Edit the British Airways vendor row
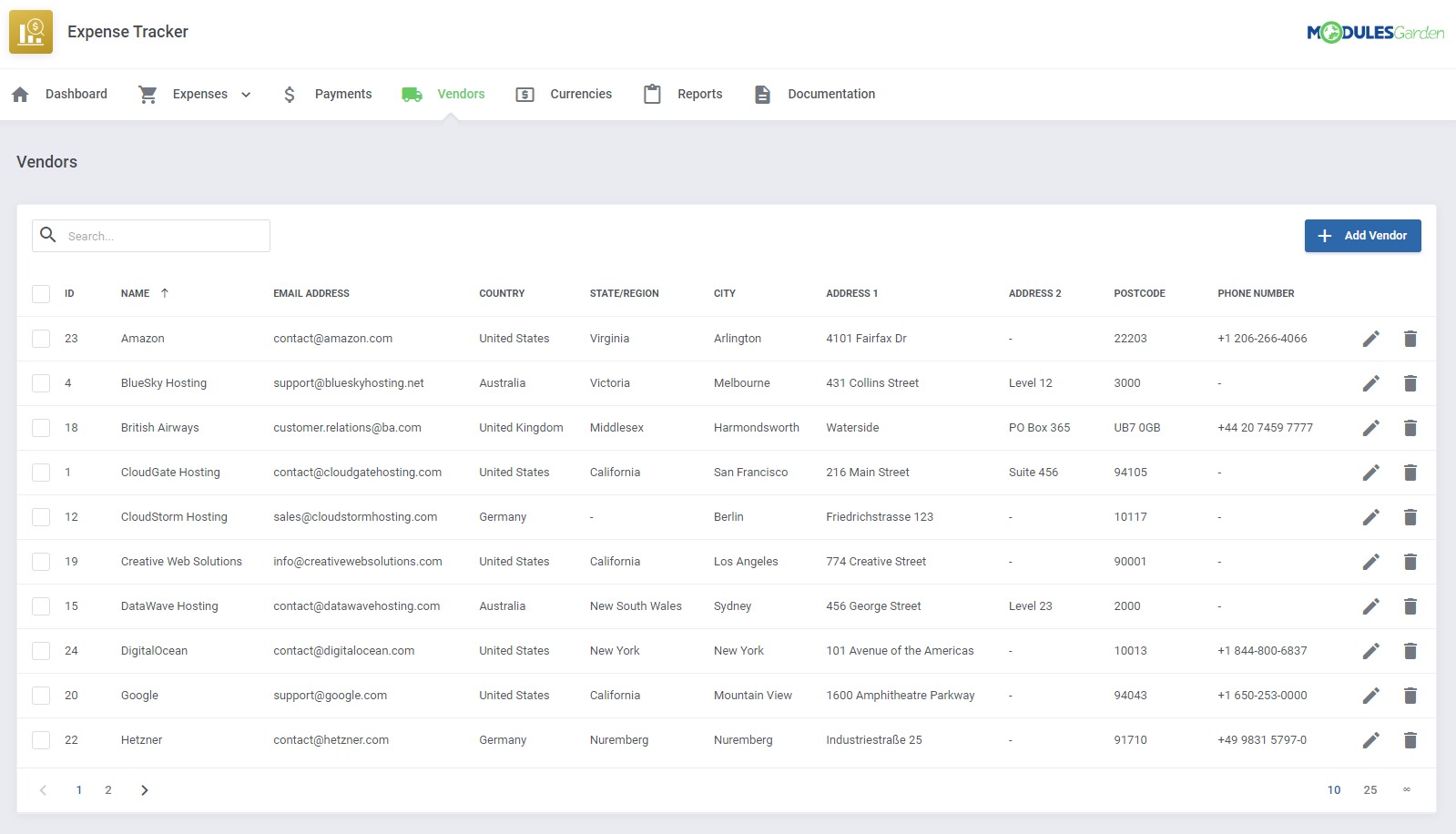Viewport: 1456px width, 834px height. [1370, 428]
